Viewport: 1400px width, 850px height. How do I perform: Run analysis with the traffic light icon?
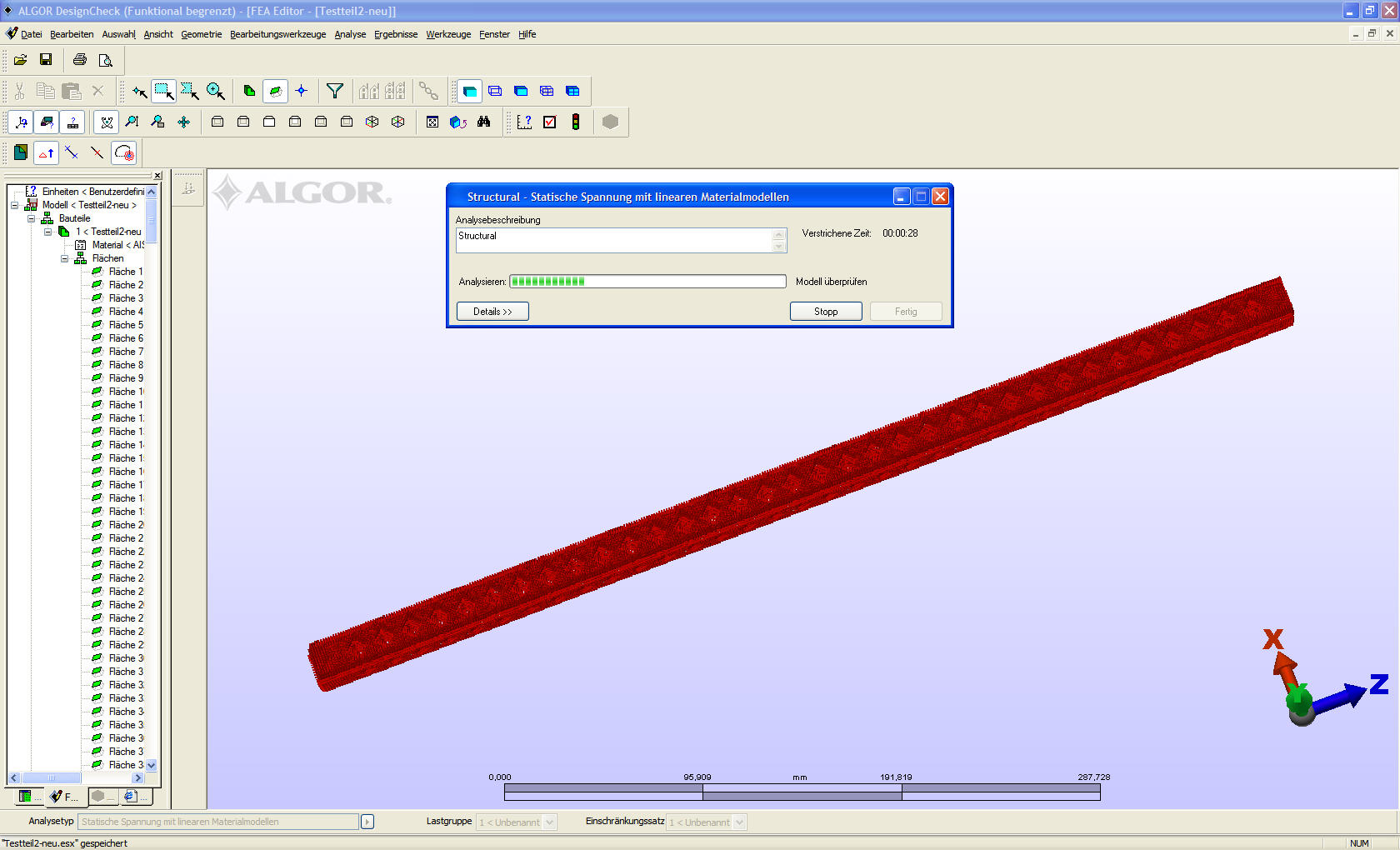point(576,122)
